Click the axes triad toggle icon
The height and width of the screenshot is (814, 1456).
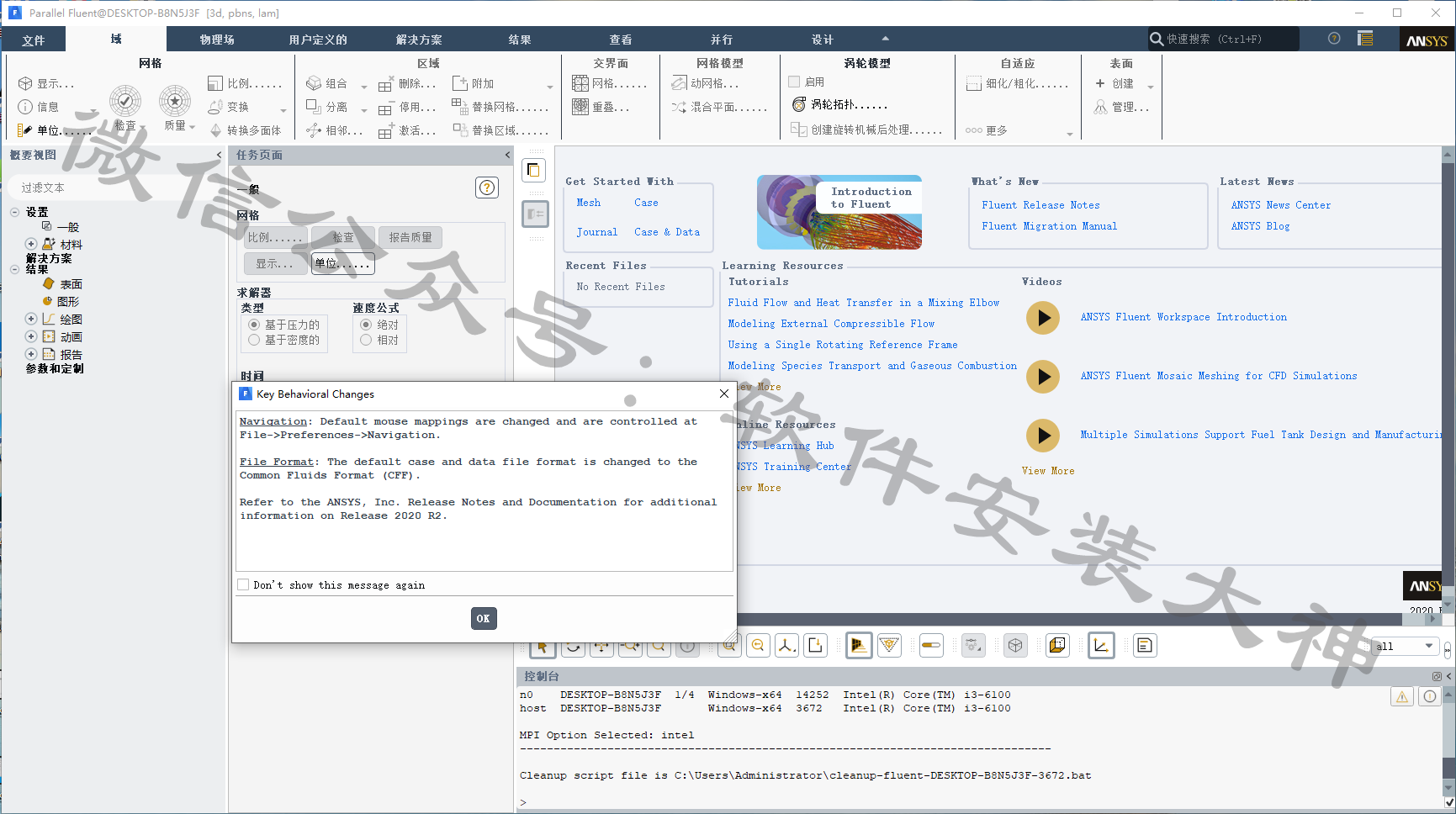click(x=1101, y=645)
